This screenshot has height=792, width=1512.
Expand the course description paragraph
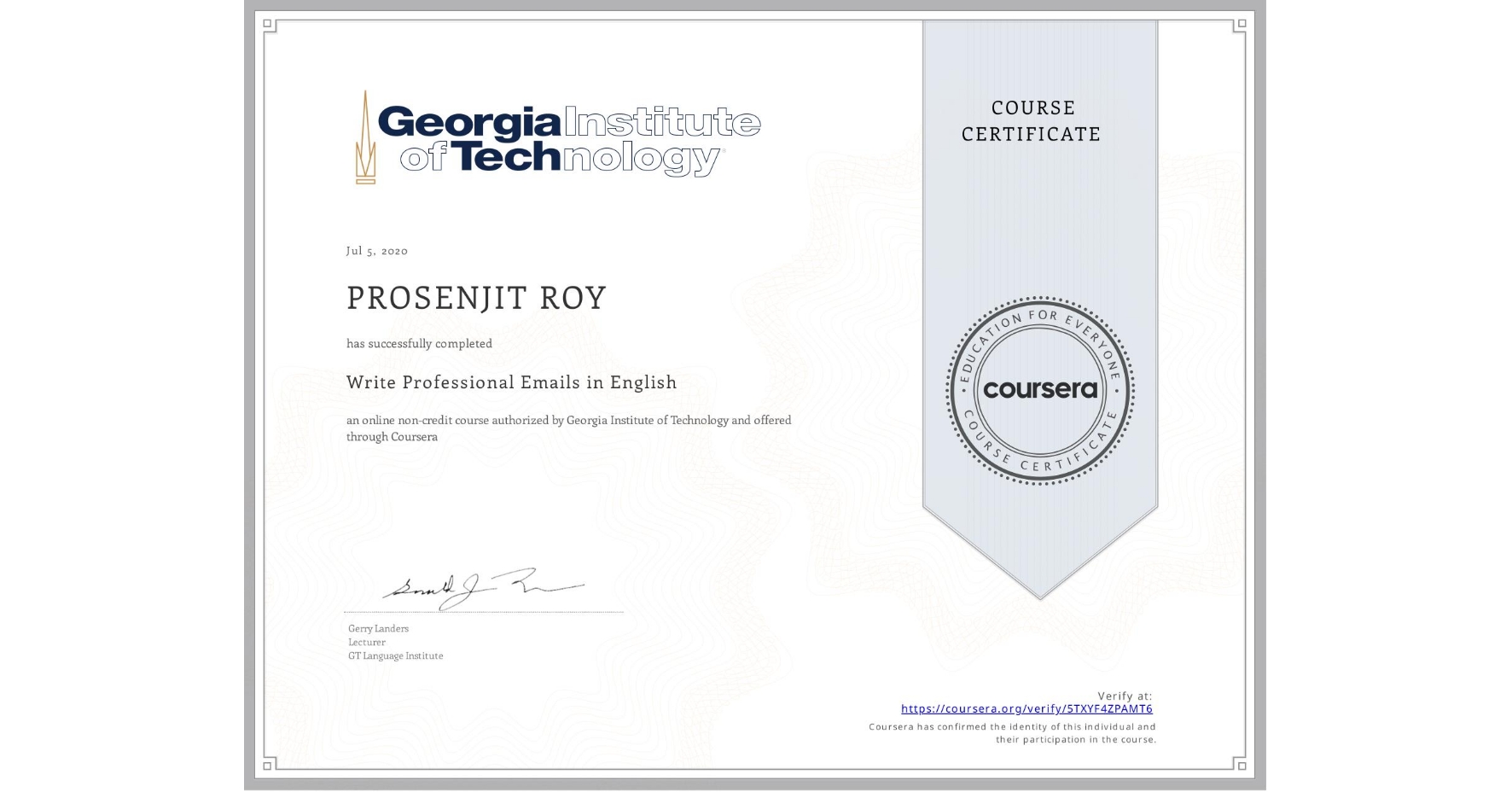click(x=567, y=428)
